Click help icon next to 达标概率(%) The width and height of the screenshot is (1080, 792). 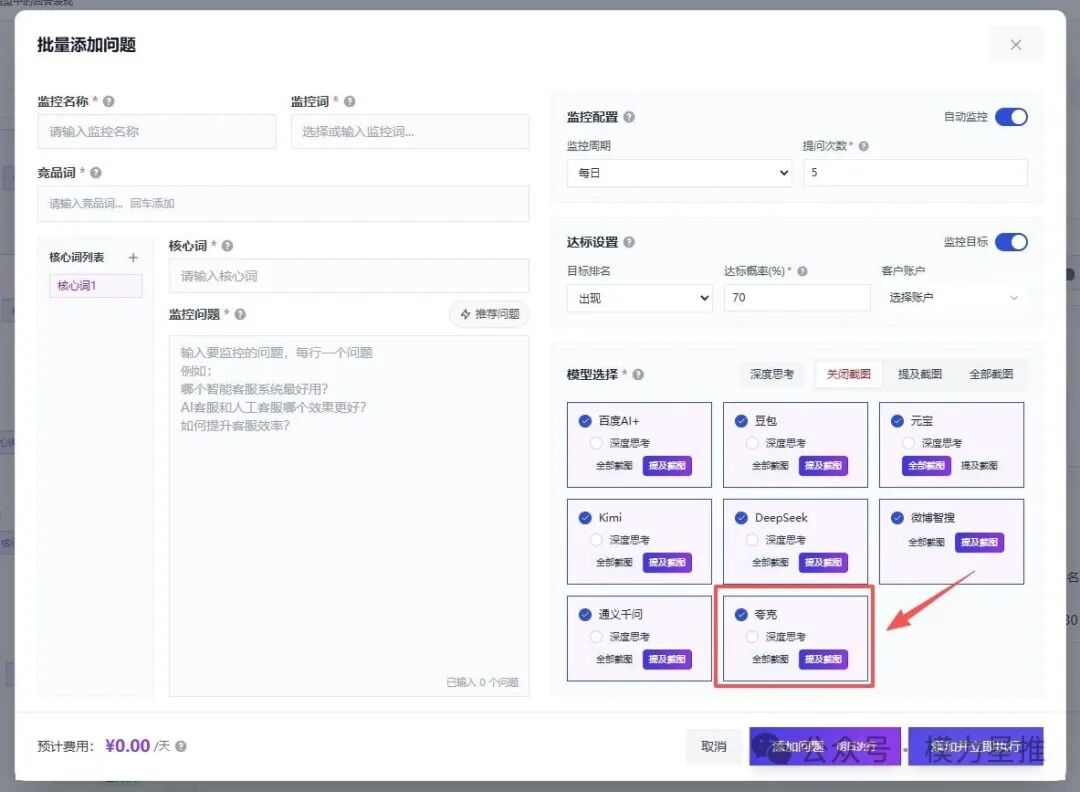click(x=802, y=271)
